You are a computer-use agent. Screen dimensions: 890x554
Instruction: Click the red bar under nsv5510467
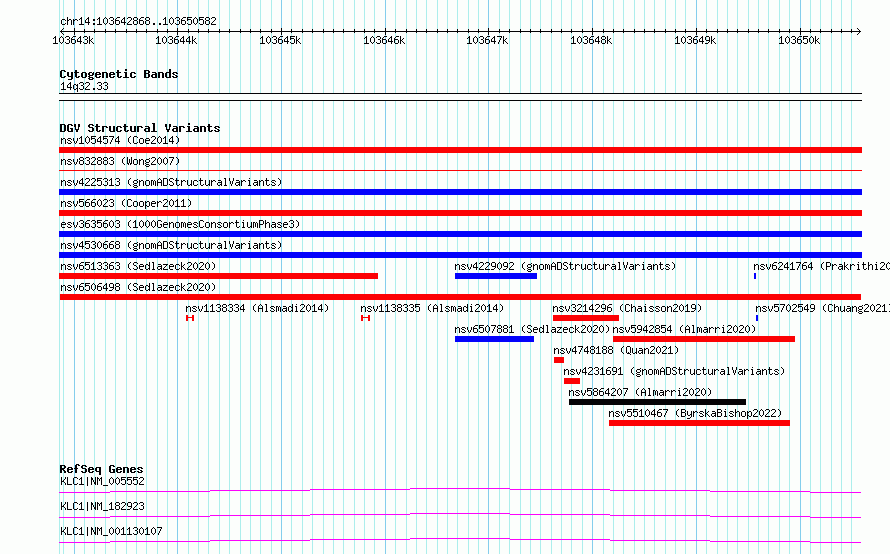(699, 423)
